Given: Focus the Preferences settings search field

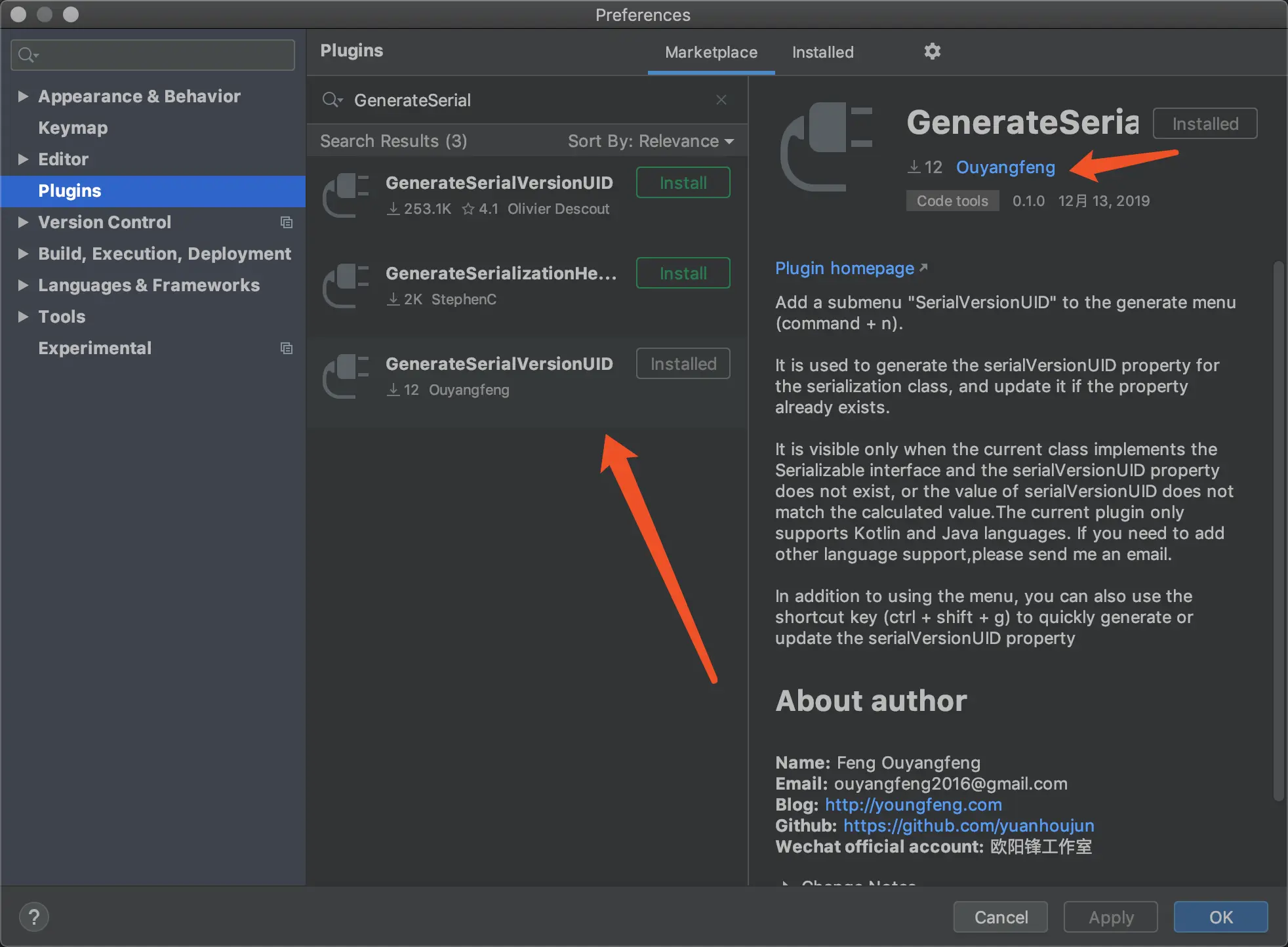Looking at the screenshot, I should tap(164, 55).
